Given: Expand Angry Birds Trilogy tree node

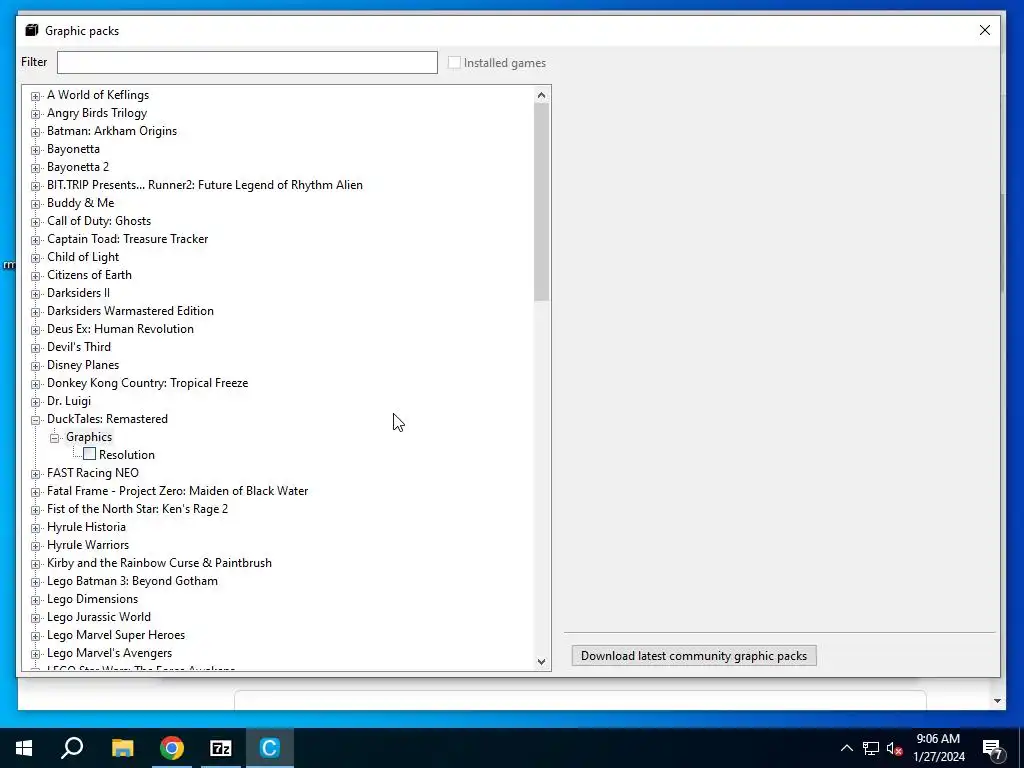Looking at the screenshot, I should coord(35,114).
